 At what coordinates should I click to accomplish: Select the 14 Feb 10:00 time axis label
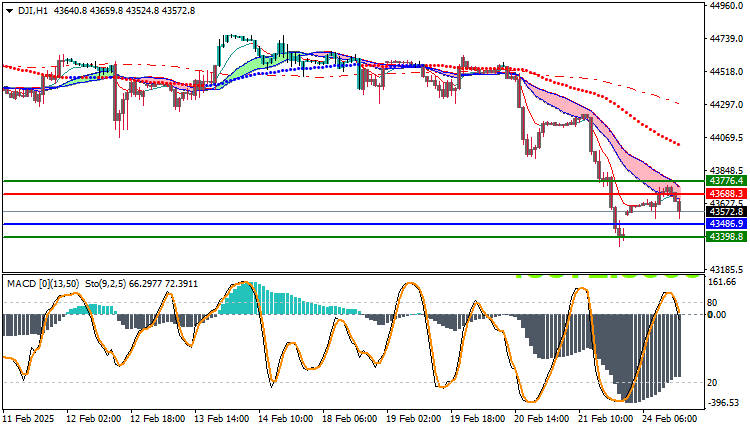tap(286, 419)
